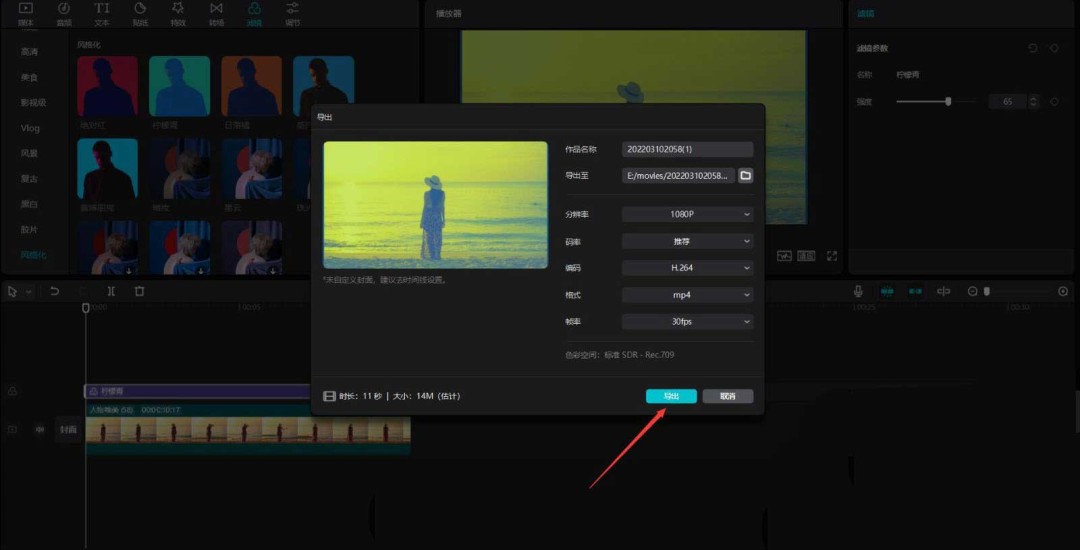Click the player fullscreen icon
1080x550 pixels.
pyautogui.click(x=831, y=256)
